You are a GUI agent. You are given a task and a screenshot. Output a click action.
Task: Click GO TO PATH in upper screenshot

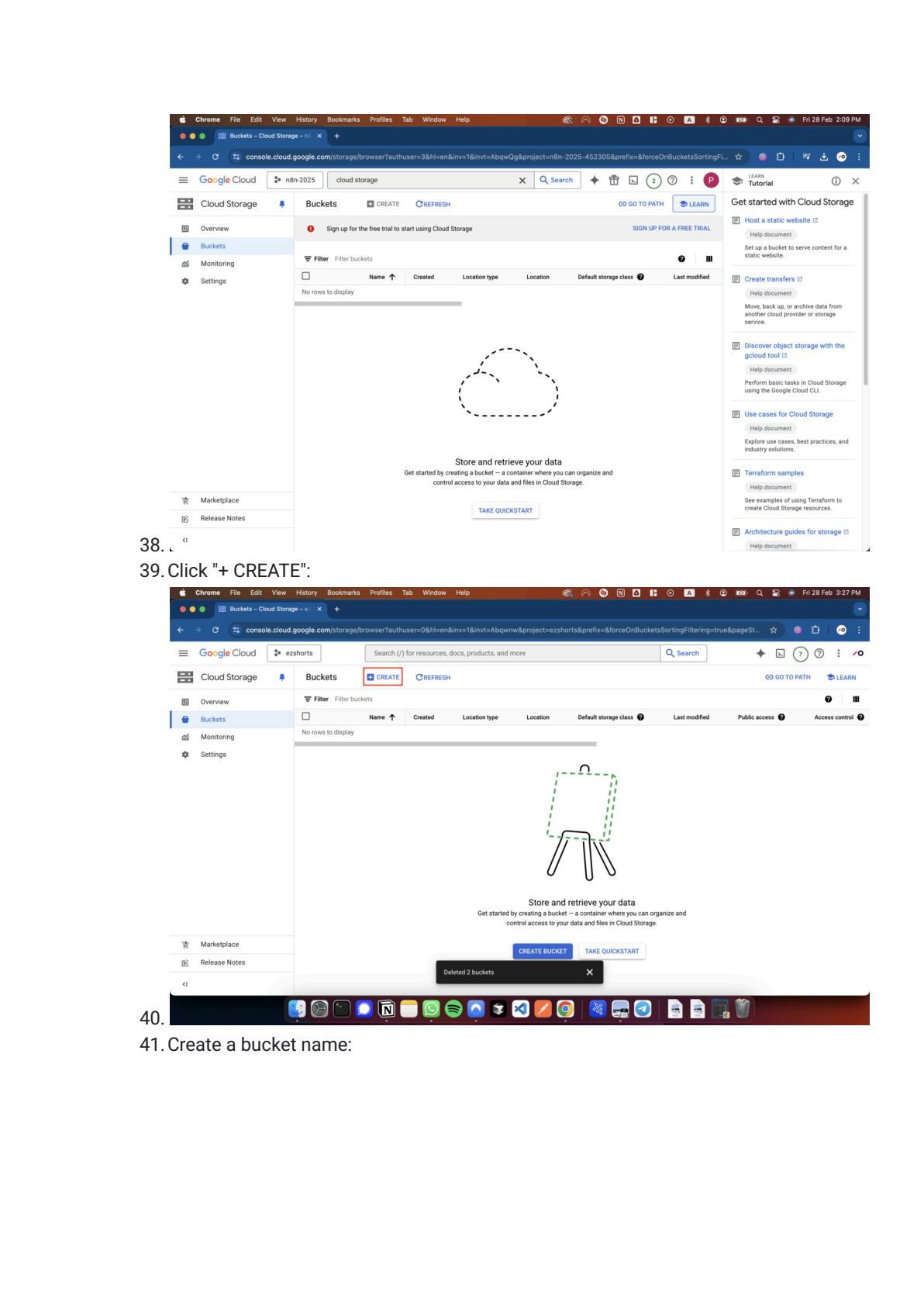point(641,204)
